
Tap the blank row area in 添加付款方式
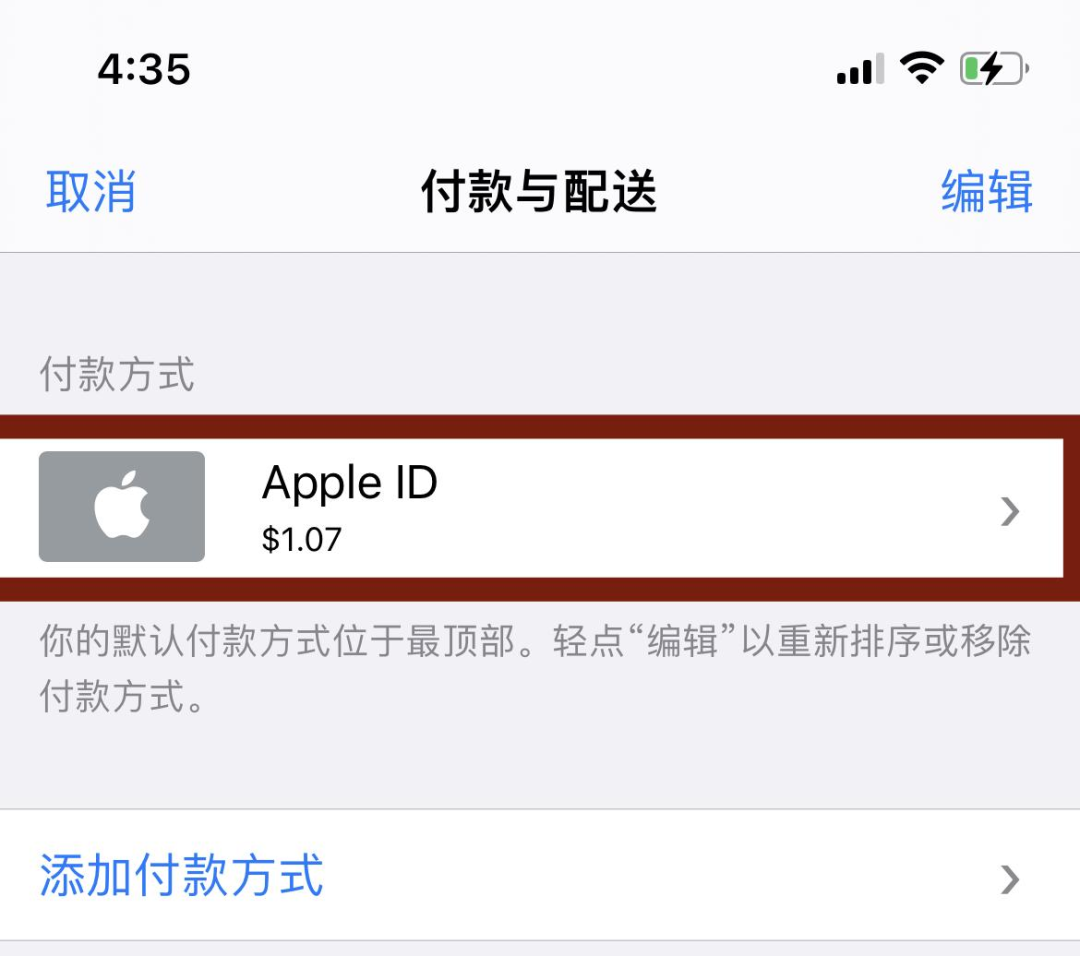661,875
